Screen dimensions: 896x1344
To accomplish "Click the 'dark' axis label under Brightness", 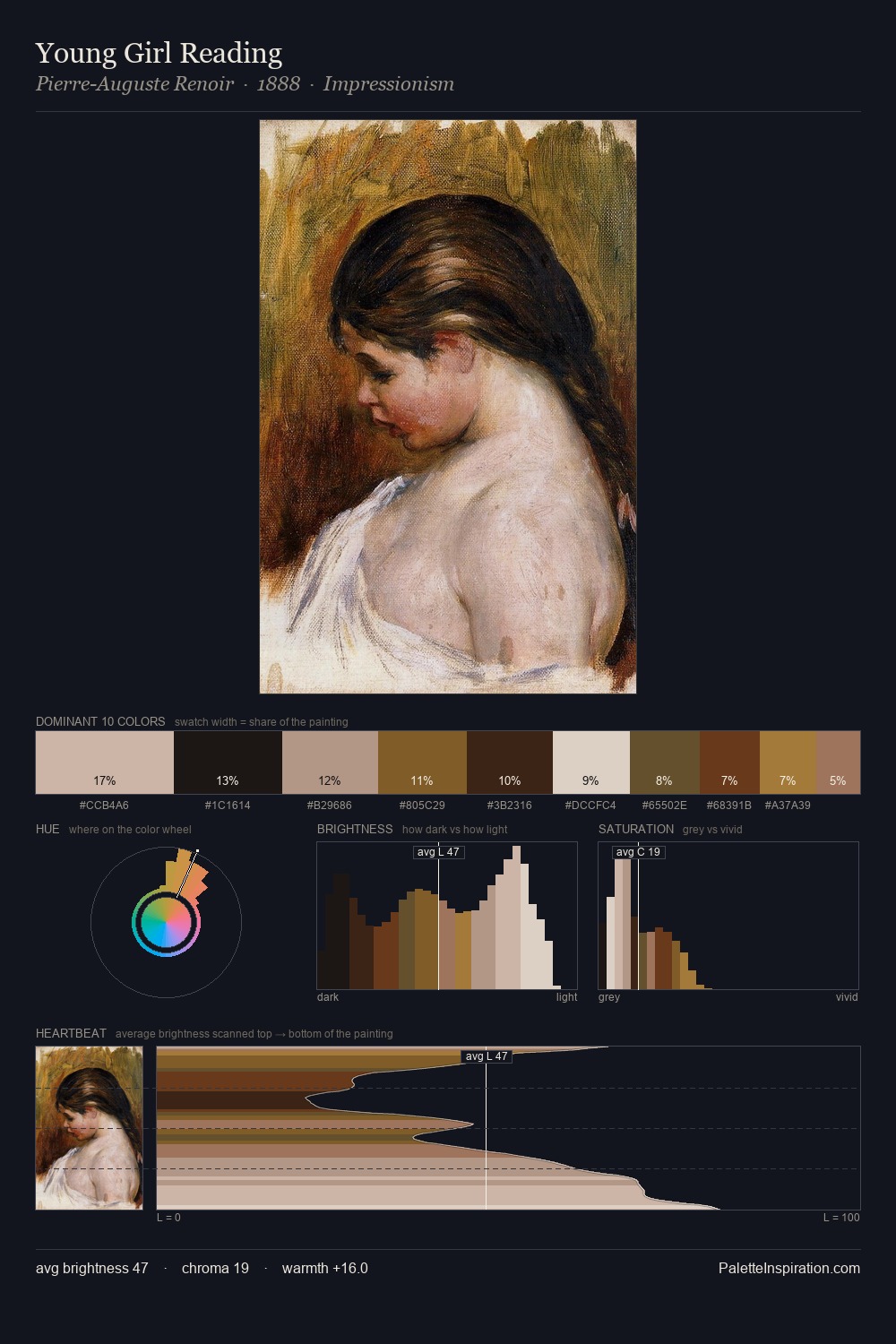I will 328,997.
